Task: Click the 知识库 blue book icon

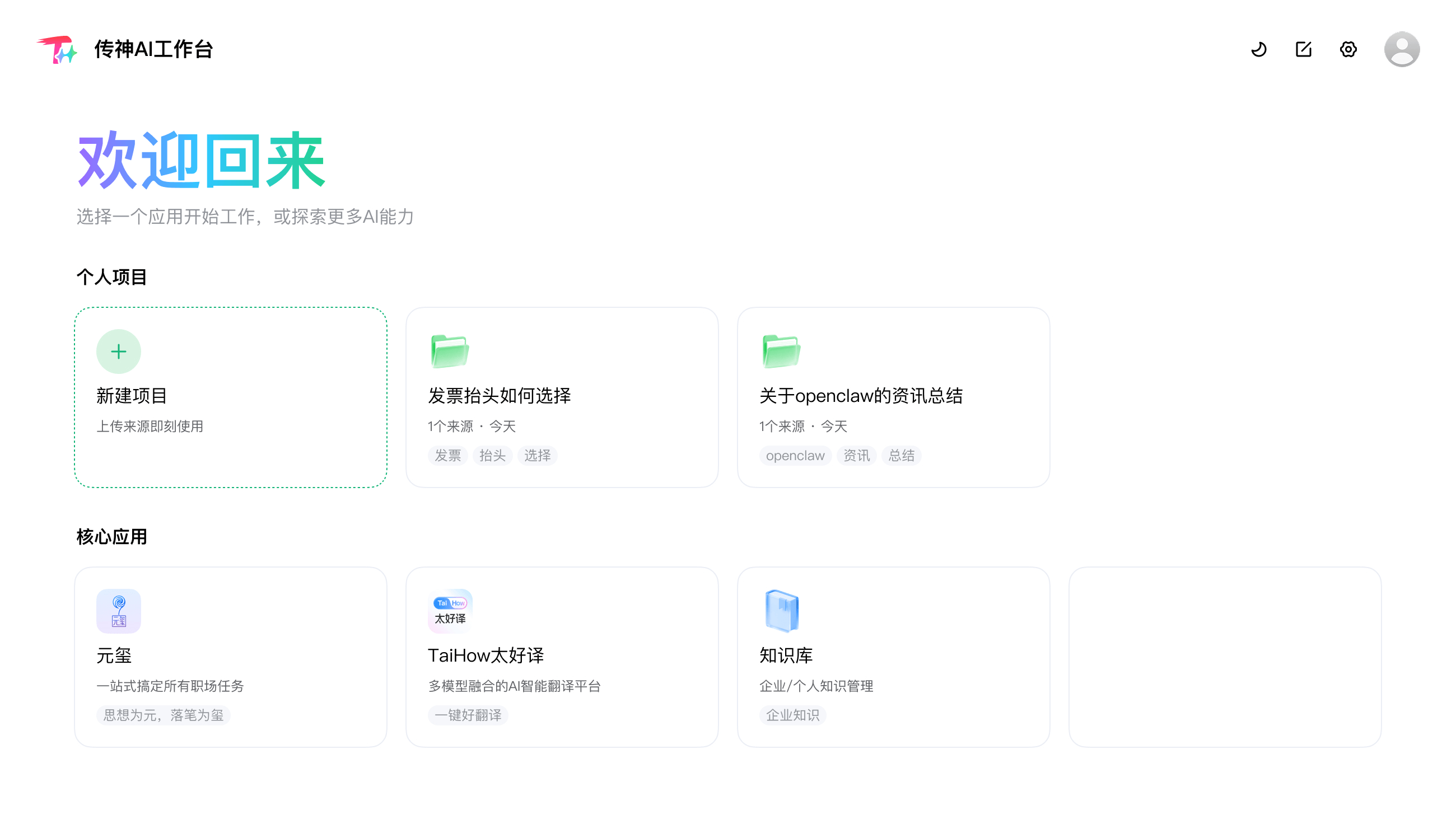Action: click(781, 611)
